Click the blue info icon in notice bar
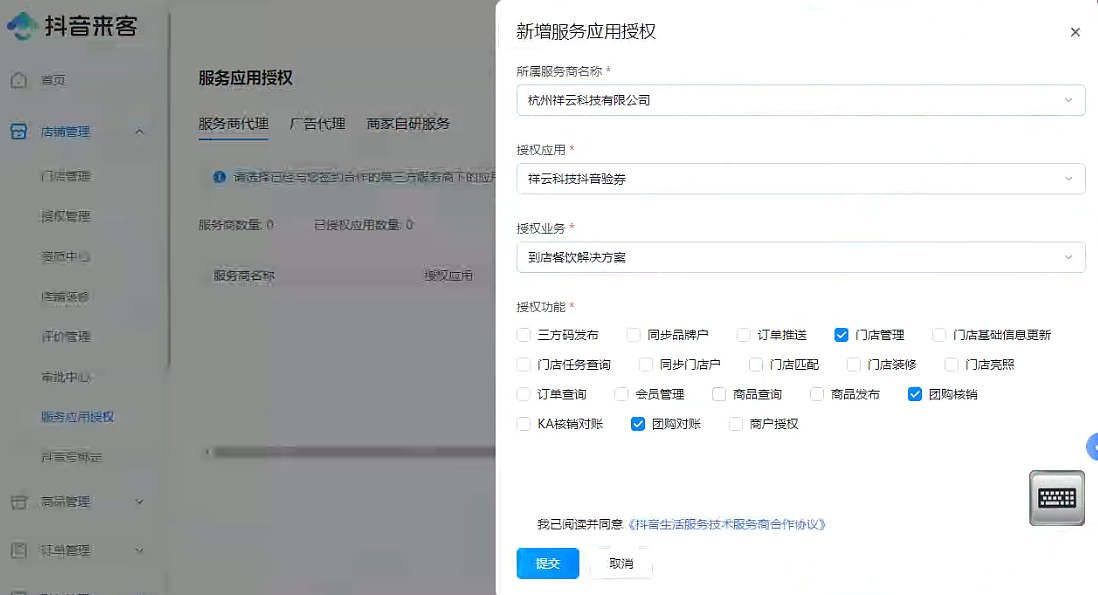 (219, 177)
